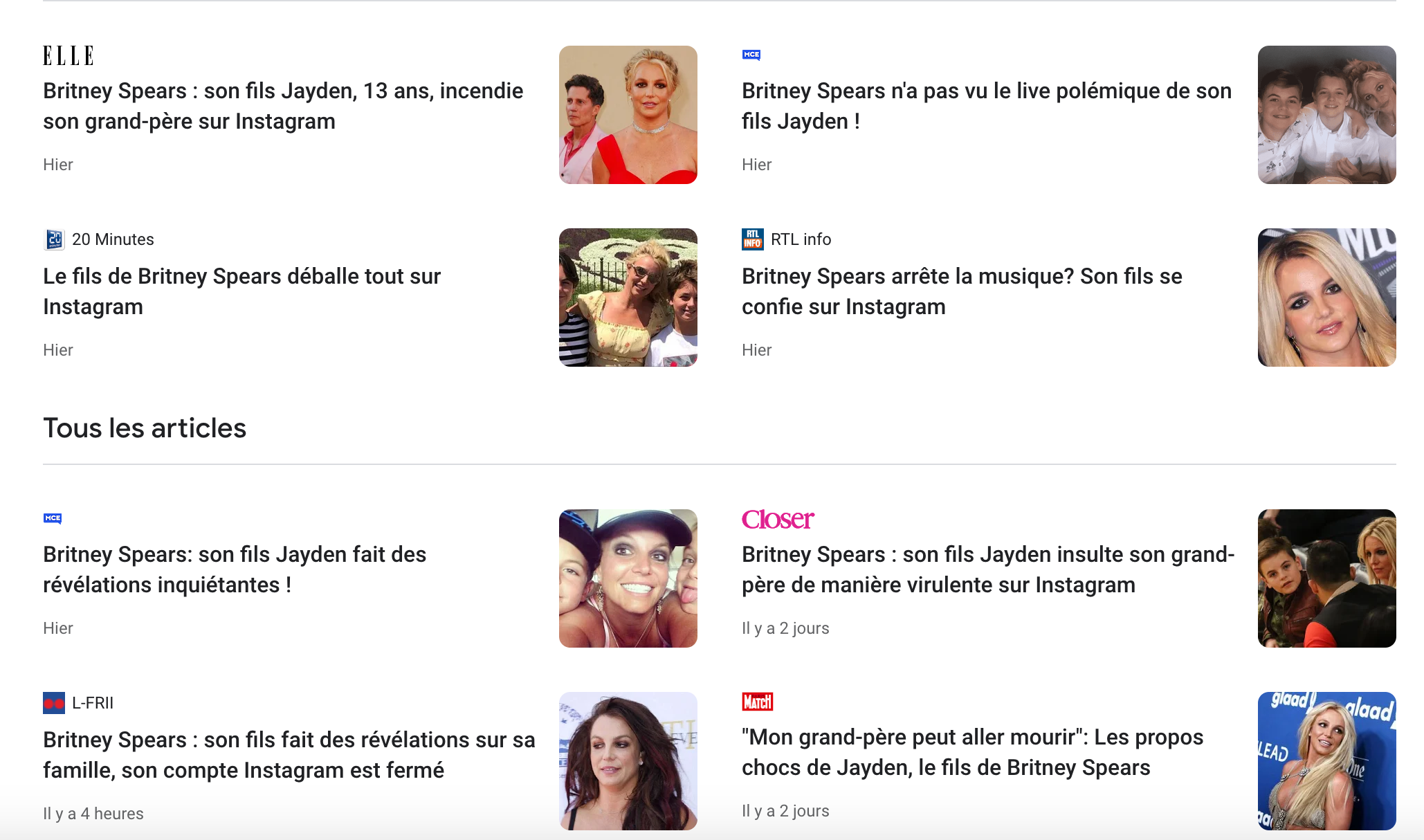1424x840 pixels.
Task: Click the MCE logo above live polémique article
Action: [751, 55]
